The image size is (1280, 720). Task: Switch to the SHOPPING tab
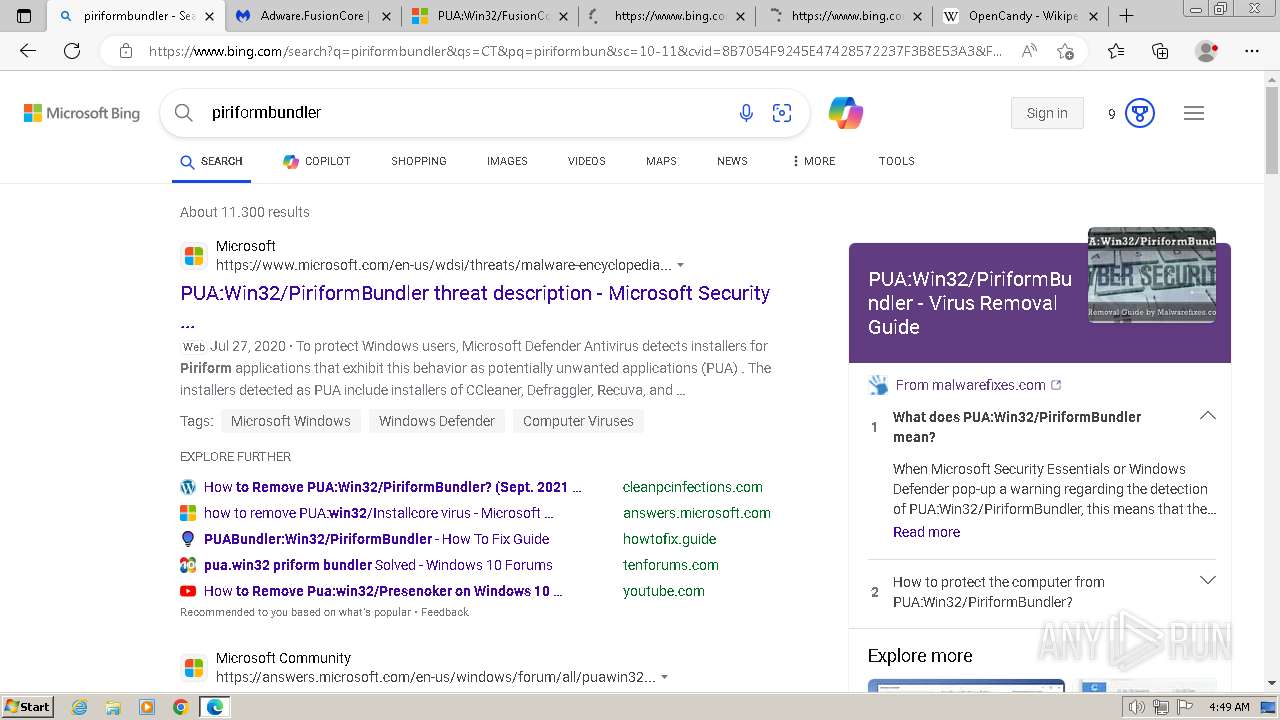click(419, 161)
